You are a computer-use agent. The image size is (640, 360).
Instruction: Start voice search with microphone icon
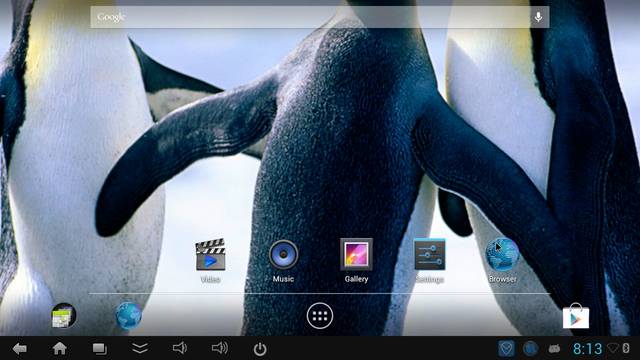point(538,17)
